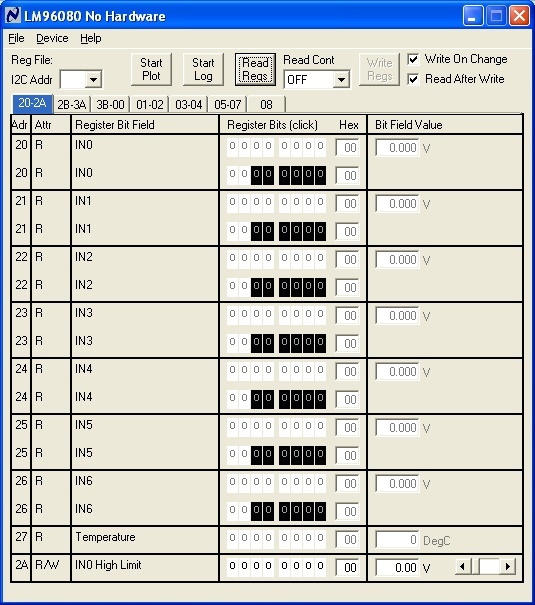Click the slider's right arrow for IN0 High Limit
The height and width of the screenshot is (605, 535).
click(x=508, y=567)
